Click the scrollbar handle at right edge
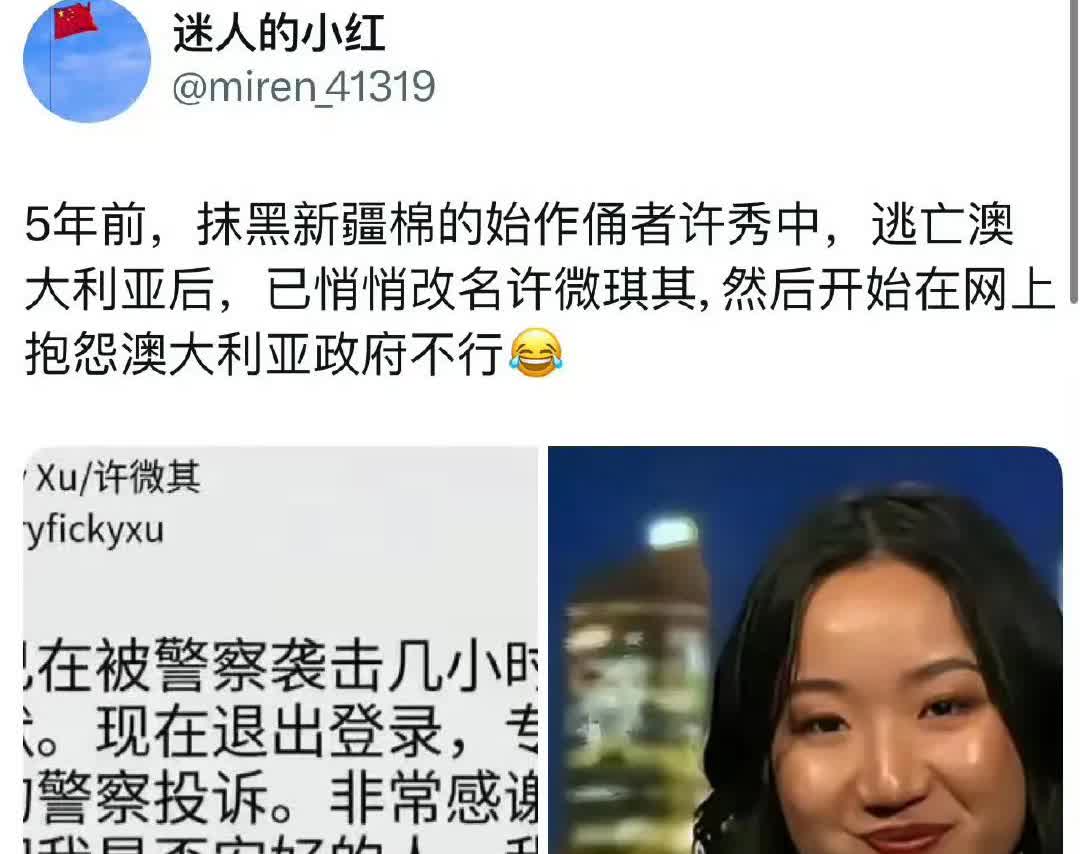Viewport: 1080px width, 854px height. click(x=1073, y=152)
